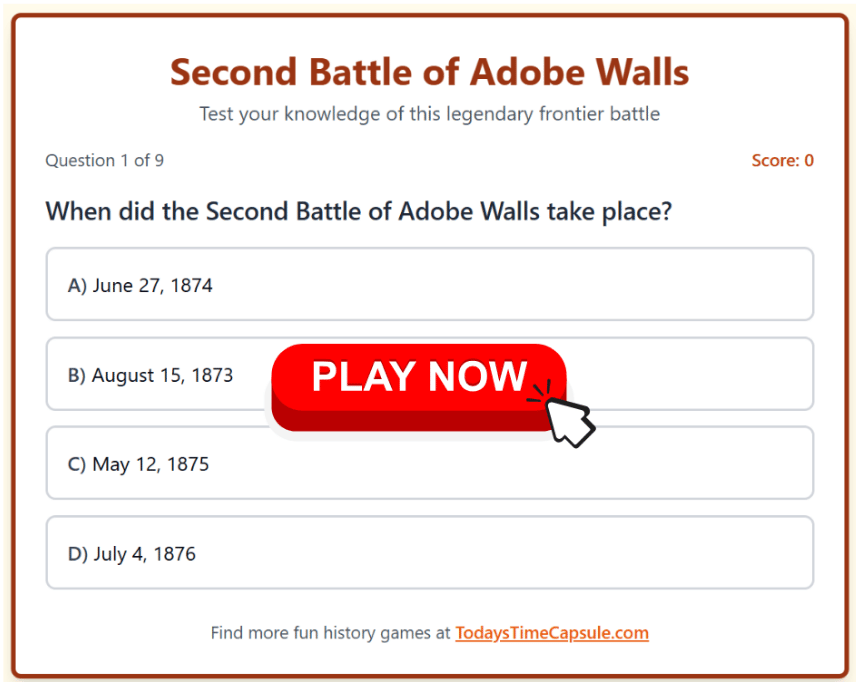This screenshot has width=856, height=682.
Task: Click the 'A)' letter label of first option
Action: tap(77, 286)
